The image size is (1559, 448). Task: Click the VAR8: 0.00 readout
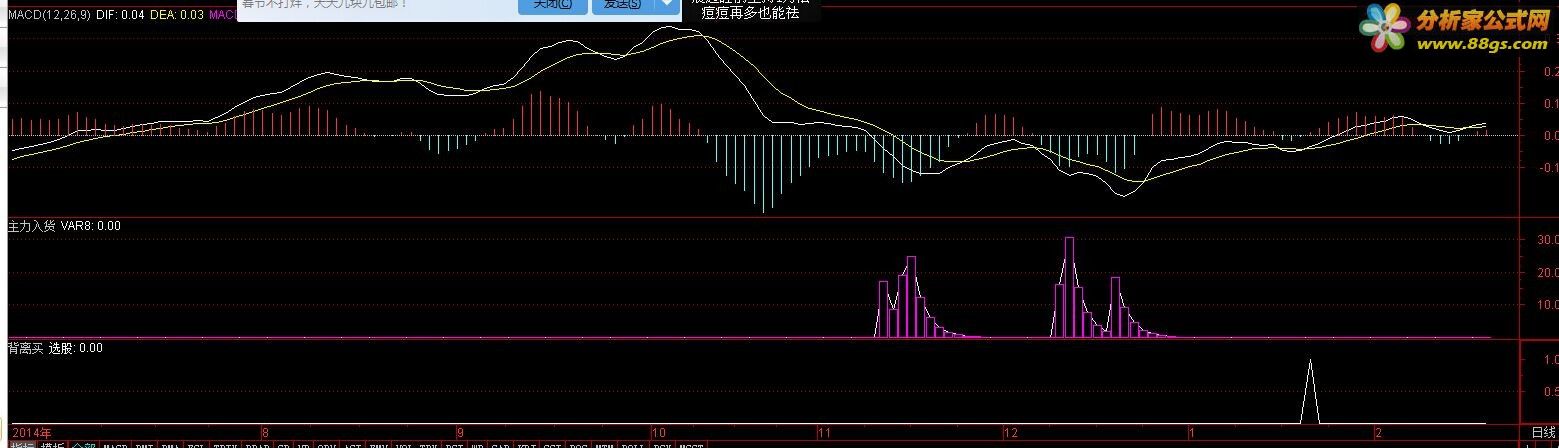91,226
